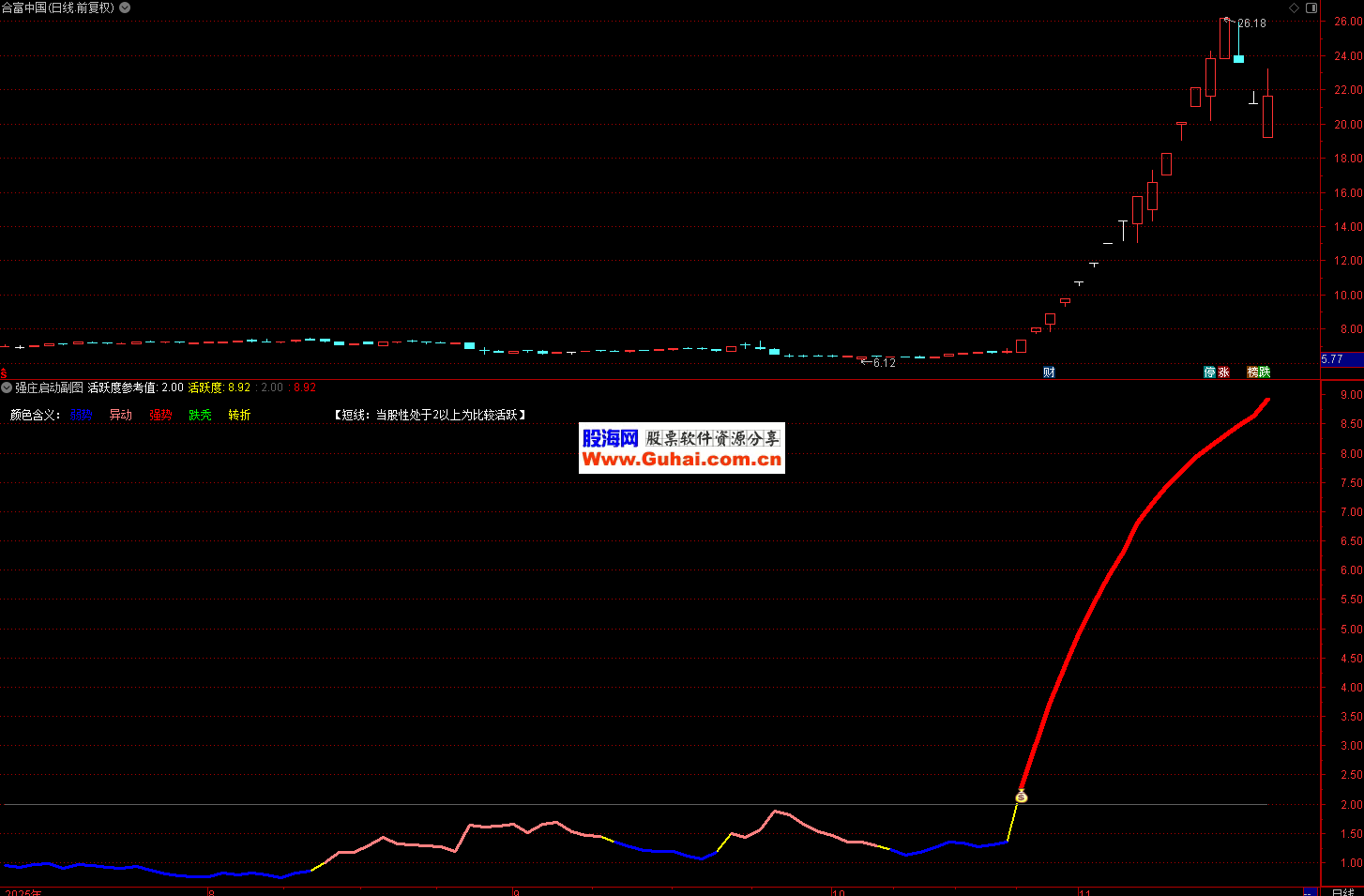Click the 26.18 high price label

click(x=1251, y=23)
